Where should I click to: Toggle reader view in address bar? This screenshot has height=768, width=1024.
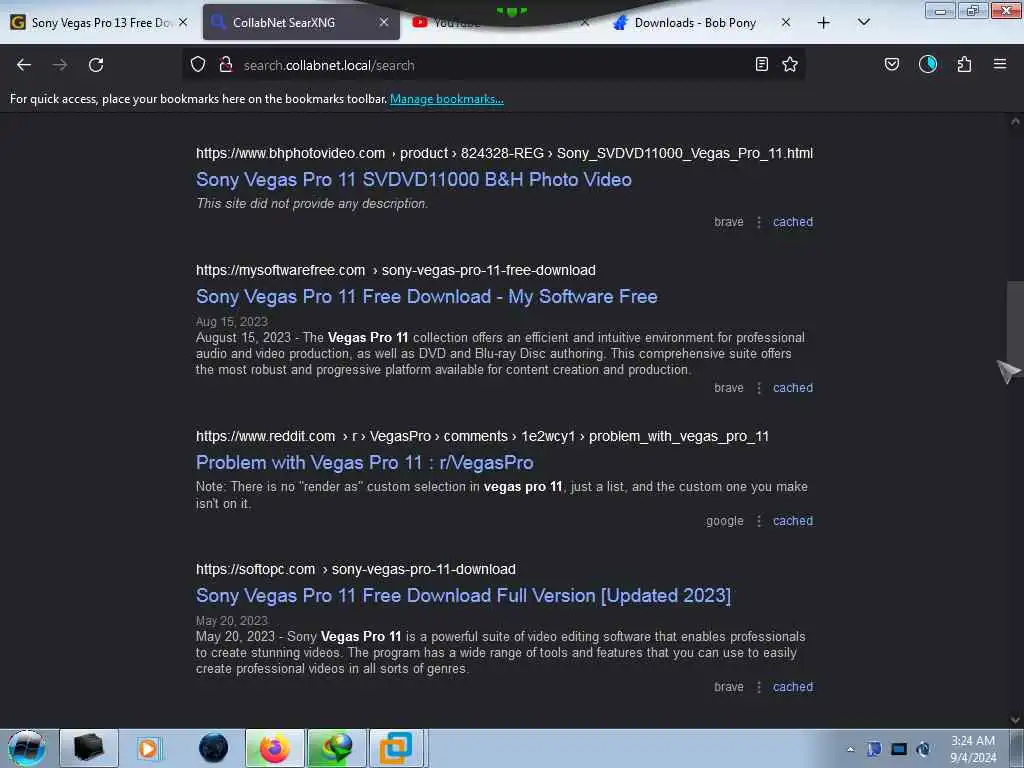click(761, 64)
